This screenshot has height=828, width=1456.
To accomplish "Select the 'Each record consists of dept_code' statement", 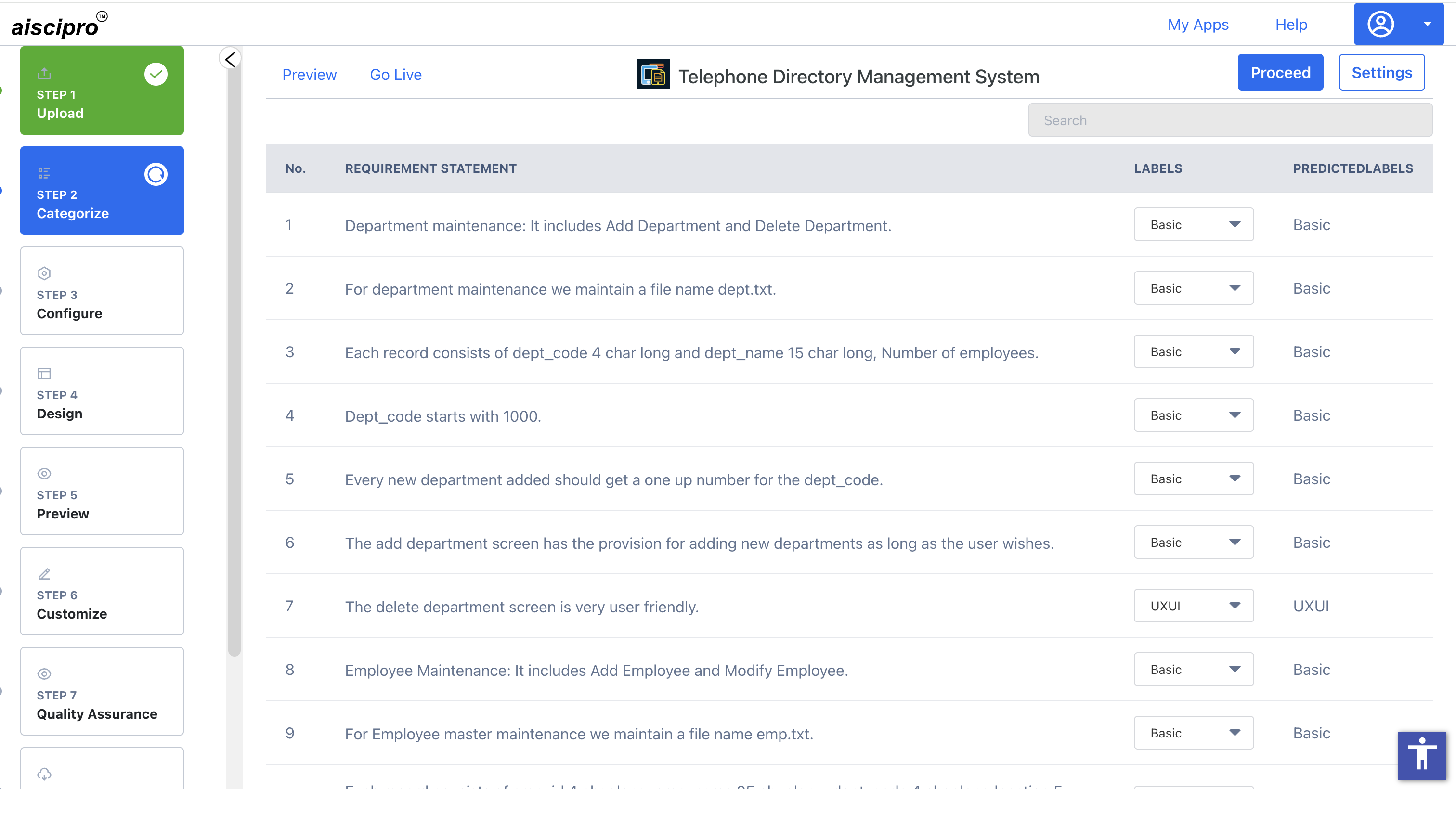I will pyautogui.click(x=691, y=352).
